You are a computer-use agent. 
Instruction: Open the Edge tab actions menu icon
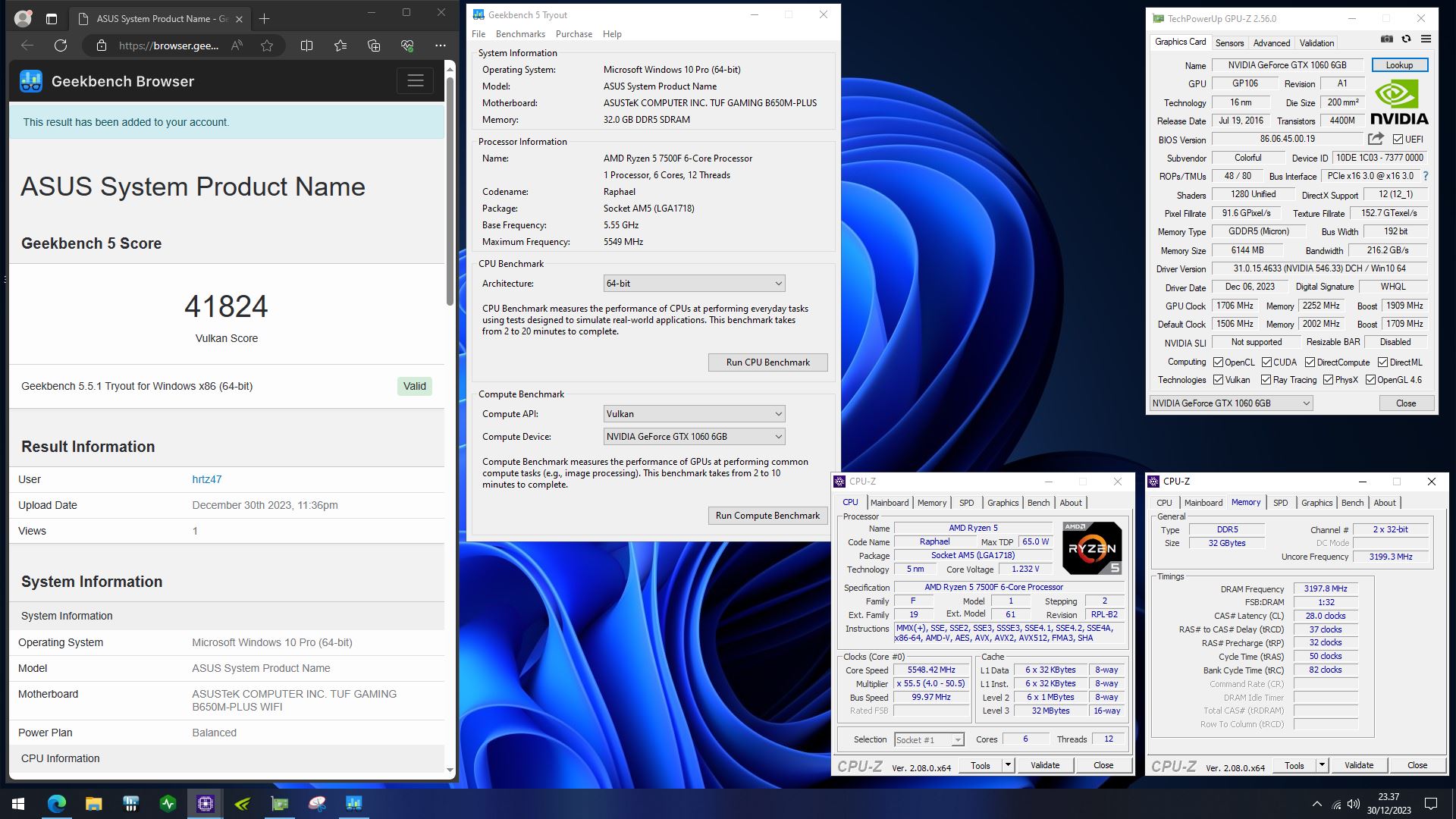52,19
